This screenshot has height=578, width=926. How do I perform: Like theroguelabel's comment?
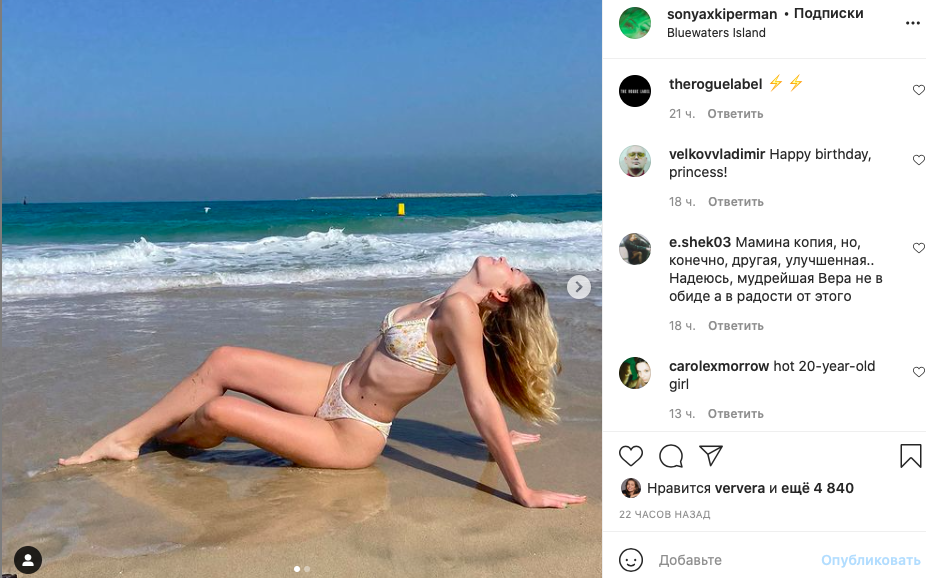[918, 90]
